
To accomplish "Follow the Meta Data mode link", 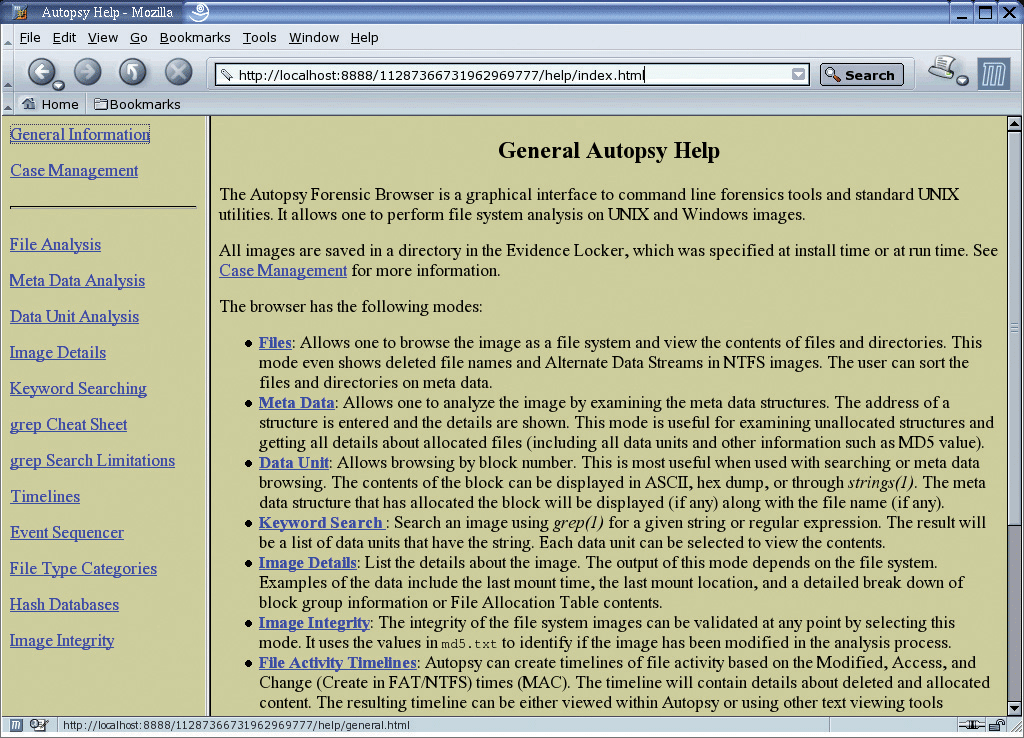I will [x=296, y=402].
